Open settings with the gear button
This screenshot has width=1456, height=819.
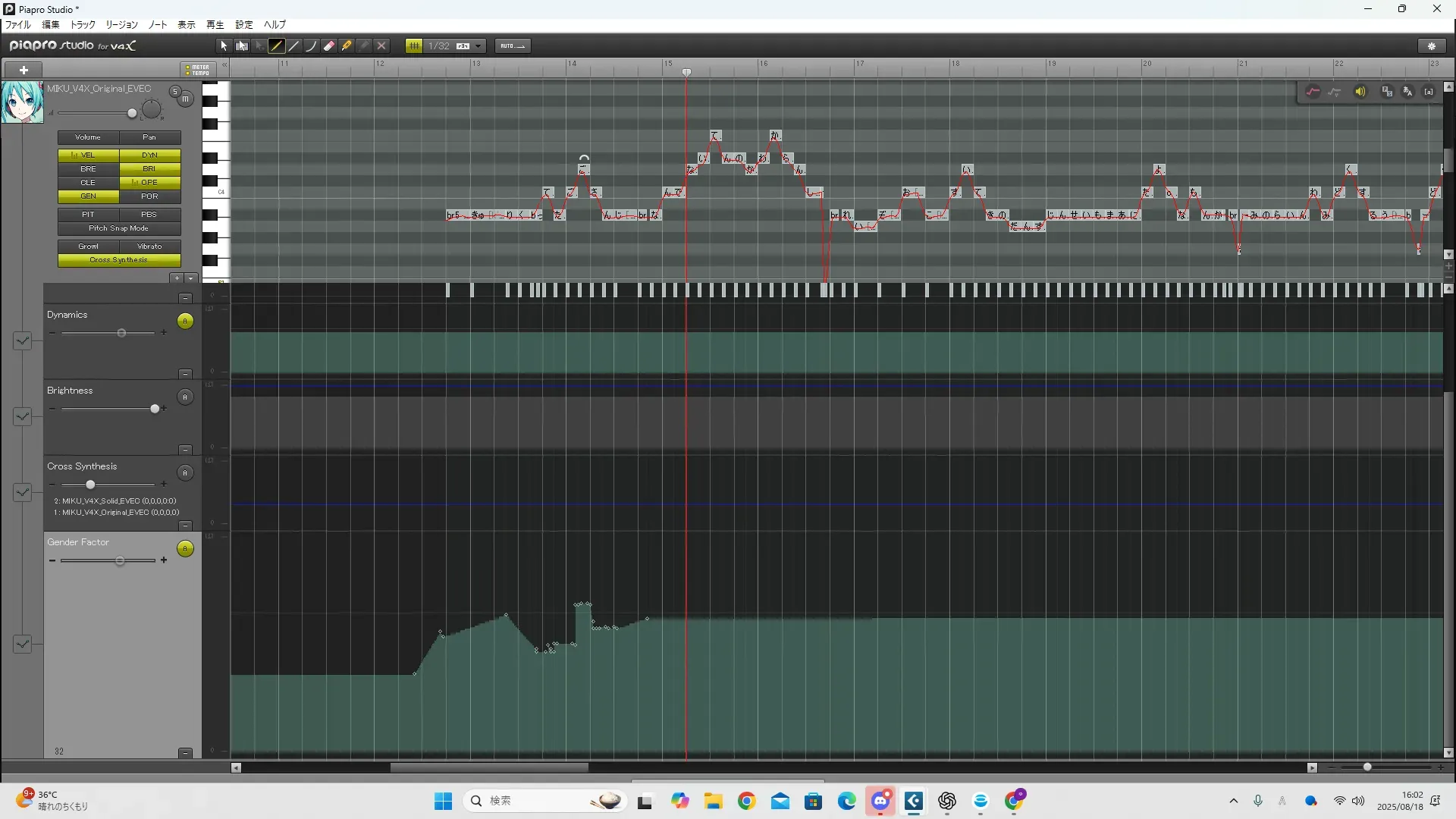click(1432, 45)
